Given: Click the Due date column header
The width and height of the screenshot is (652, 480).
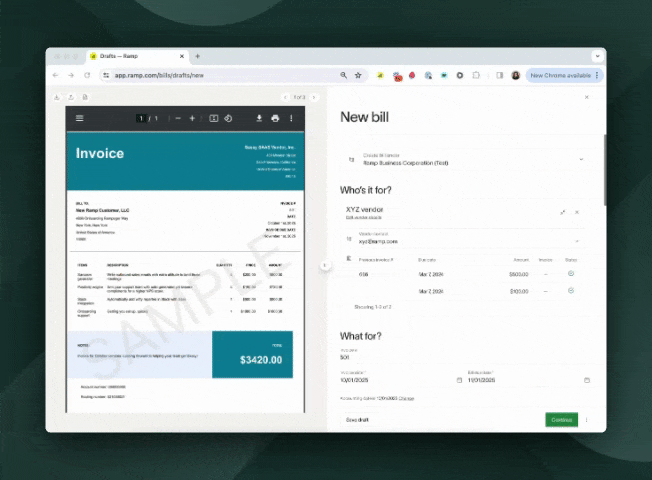Looking at the screenshot, I should 427,260.
